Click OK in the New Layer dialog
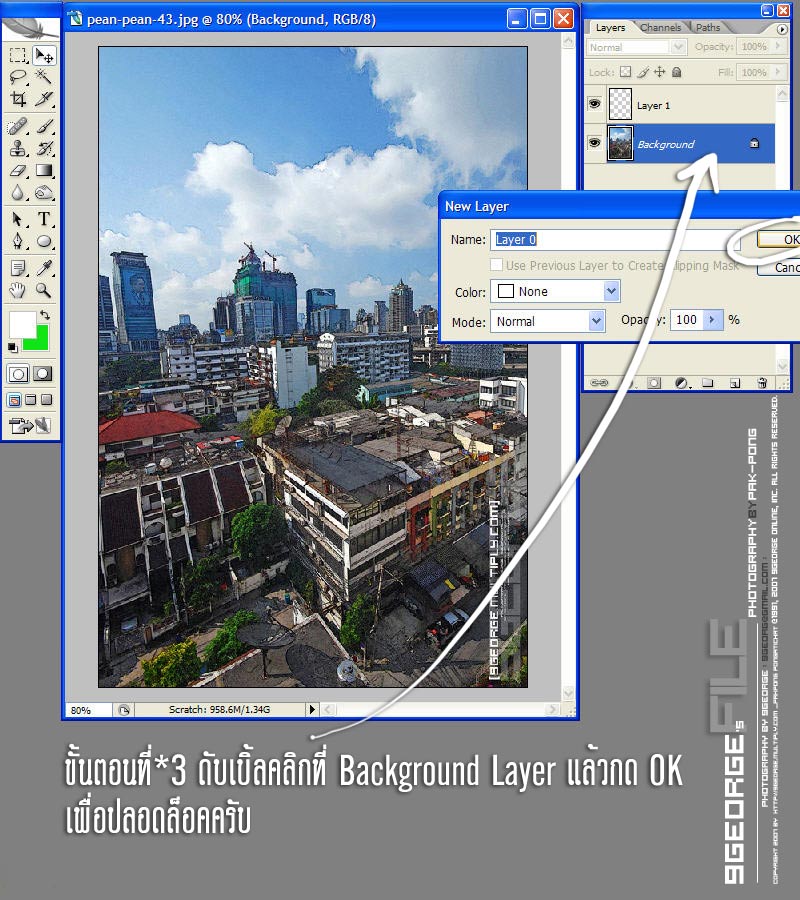This screenshot has width=800, height=900. 779,239
